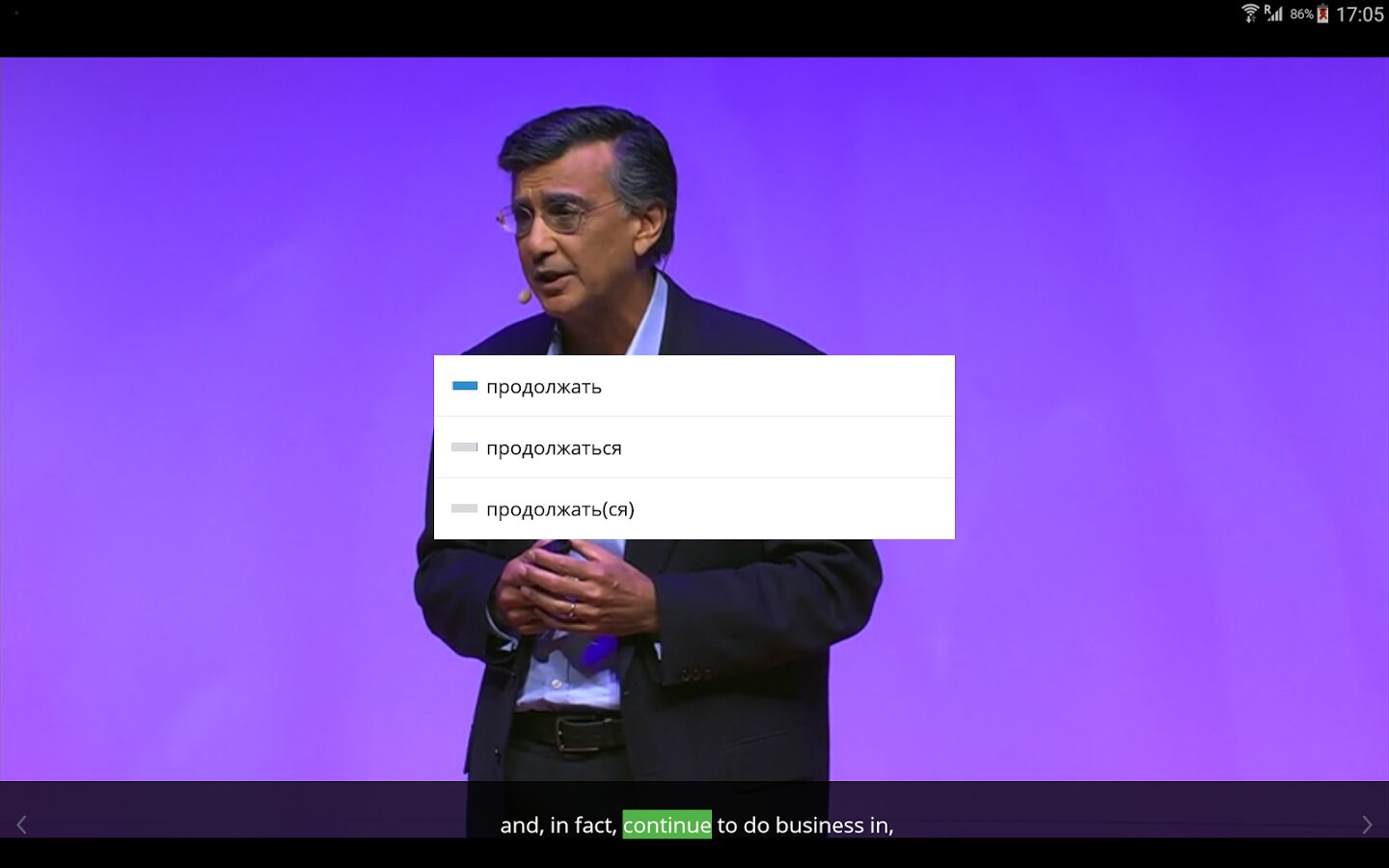Go to the next subtitle with right arrow
The height and width of the screenshot is (868, 1389).
pyautogui.click(x=1367, y=825)
